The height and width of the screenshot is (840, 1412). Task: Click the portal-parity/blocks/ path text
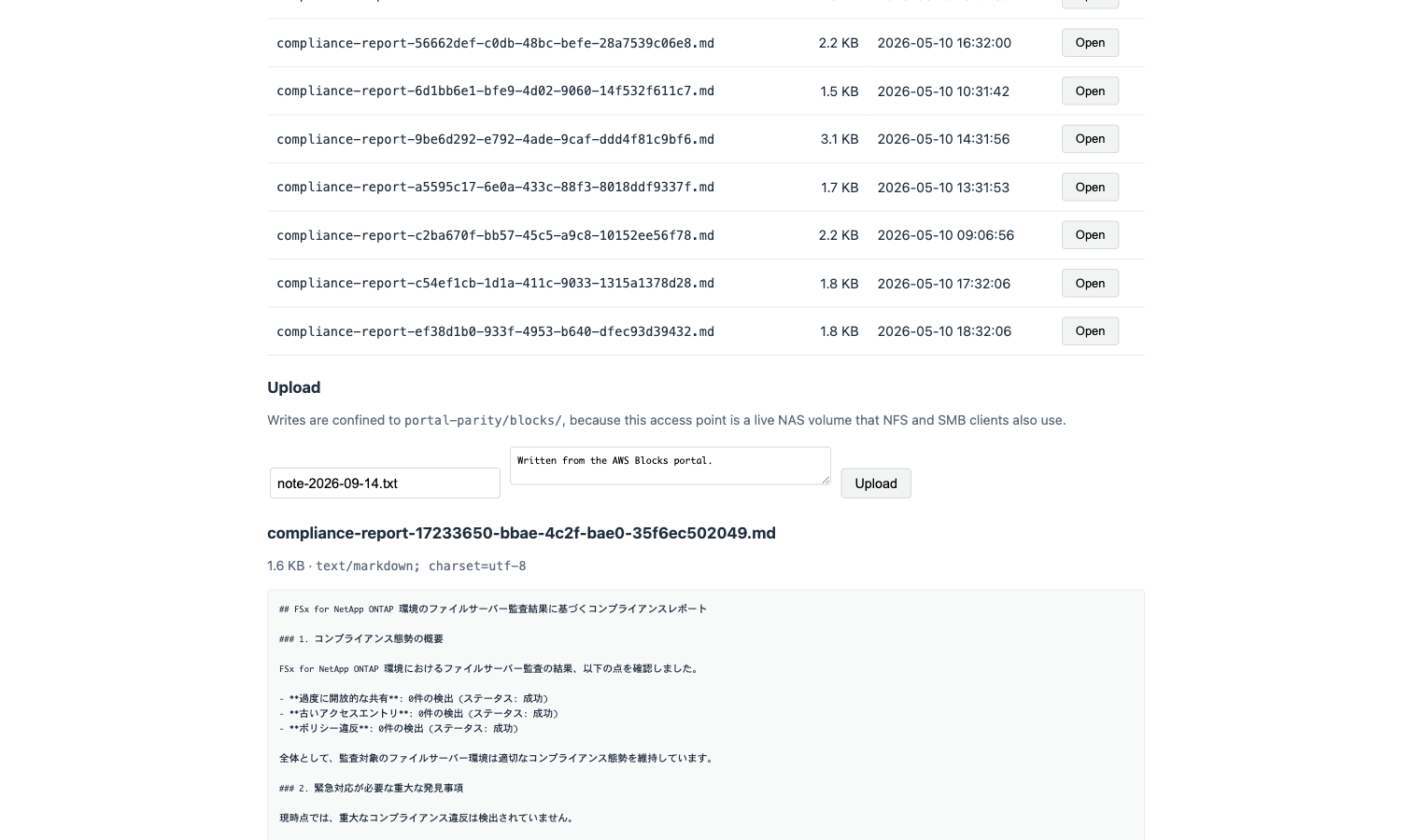pos(483,421)
